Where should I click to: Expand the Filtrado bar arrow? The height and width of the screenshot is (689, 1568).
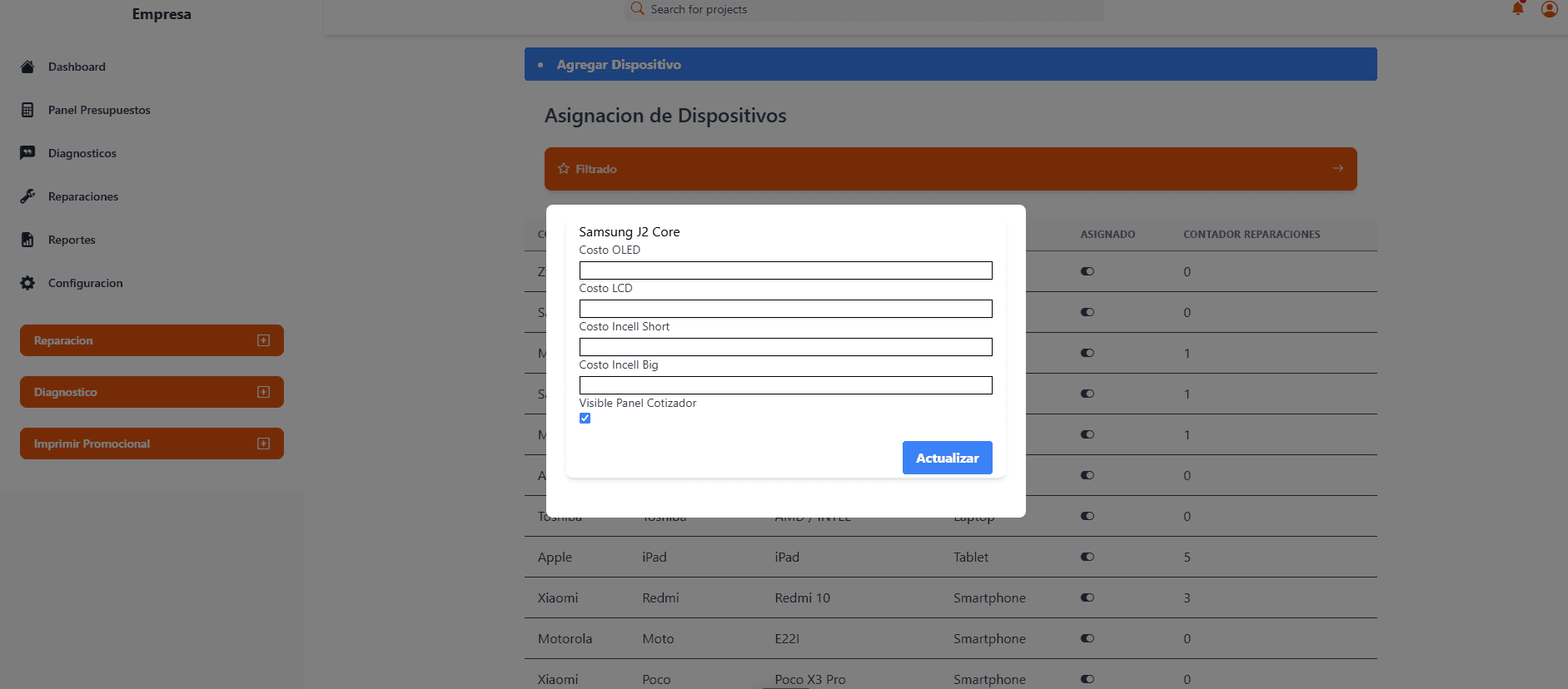coord(1337,168)
